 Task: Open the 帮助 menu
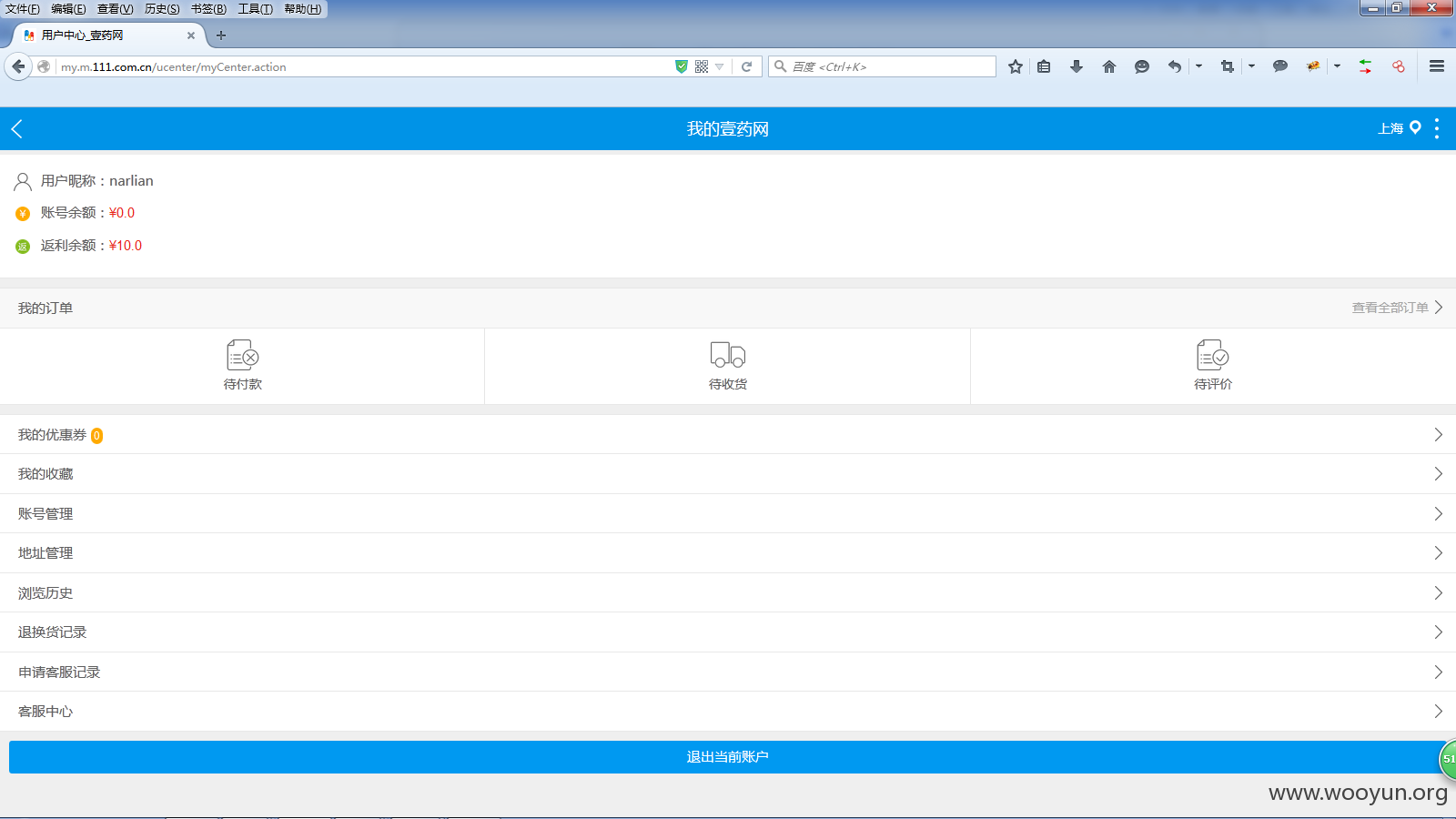click(x=302, y=9)
